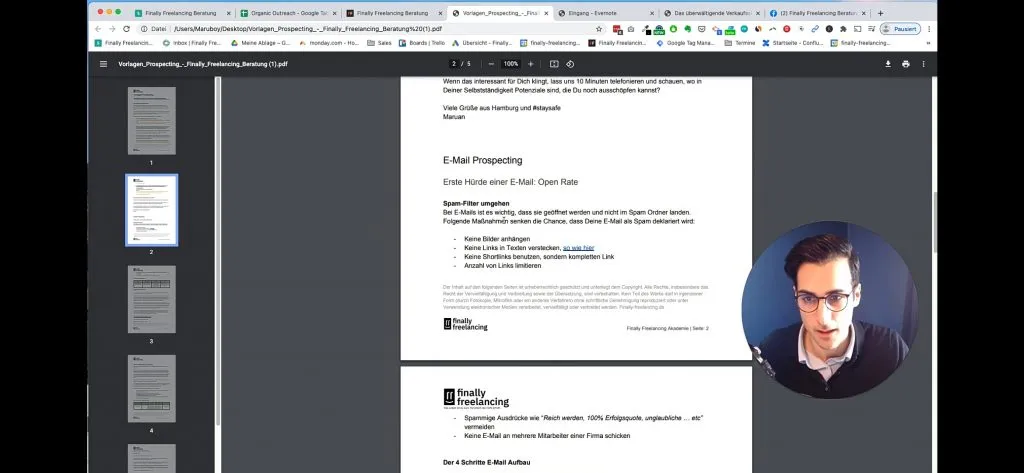Viewport: 1024px width, 473px height.
Task: Click the blue link chain extension icon
Action: tap(815, 29)
